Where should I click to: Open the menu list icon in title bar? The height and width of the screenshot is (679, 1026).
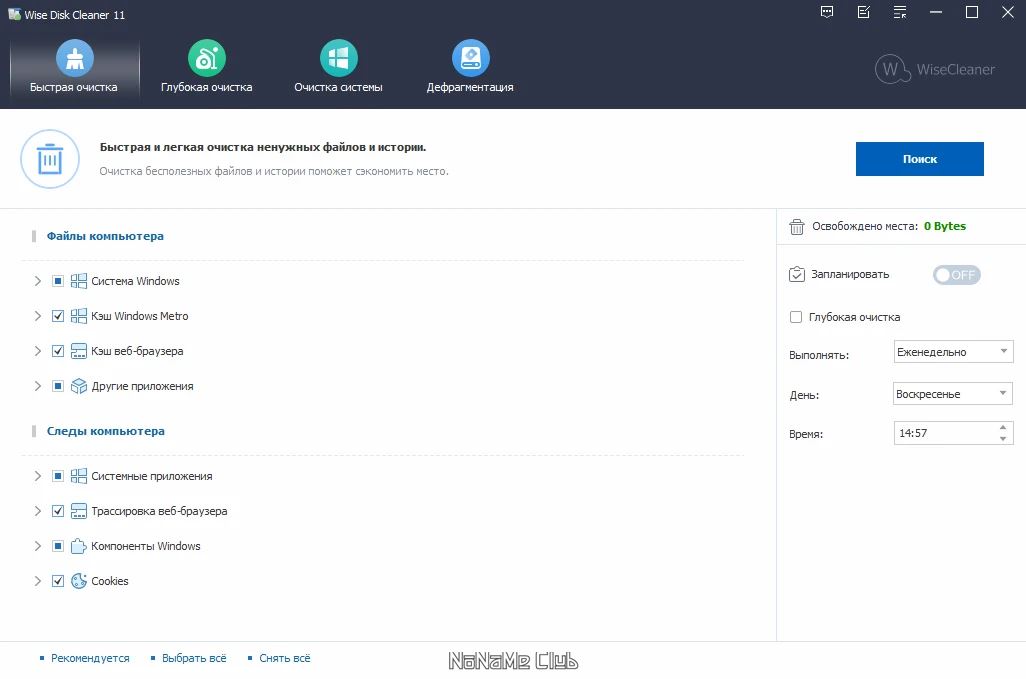tap(900, 12)
